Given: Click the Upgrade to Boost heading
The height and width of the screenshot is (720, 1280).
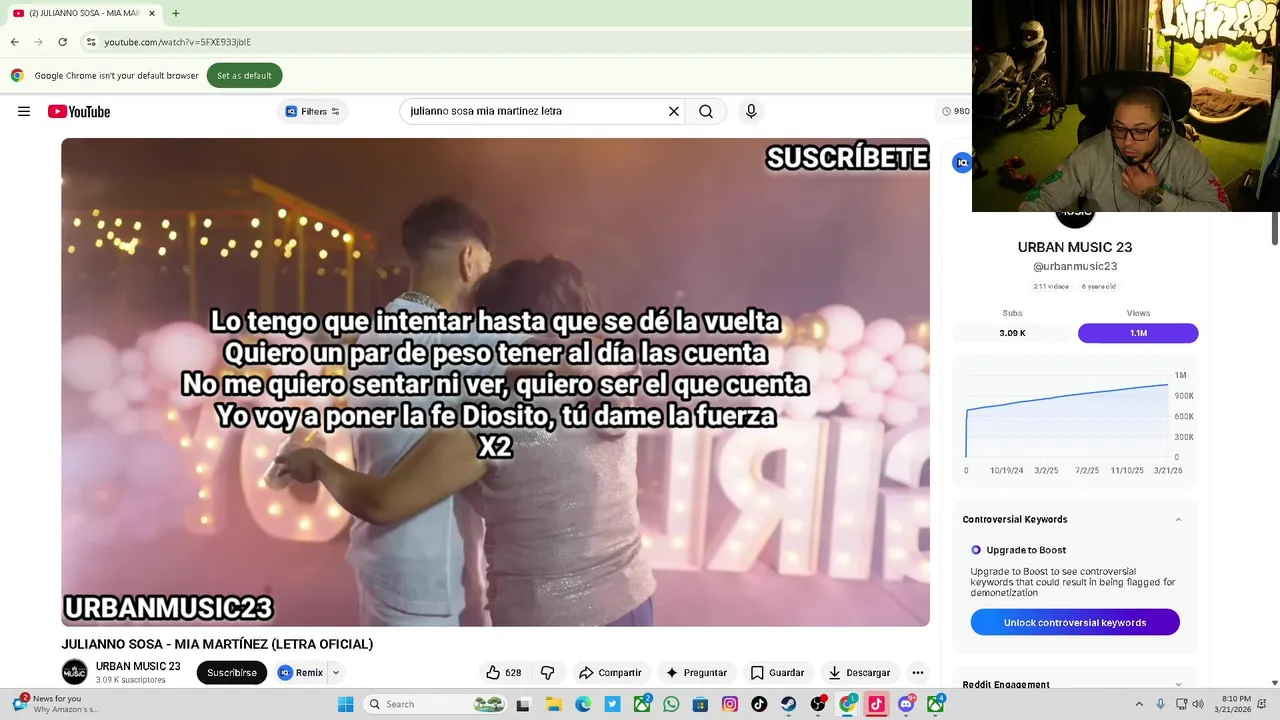Looking at the screenshot, I should (x=1026, y=550).
